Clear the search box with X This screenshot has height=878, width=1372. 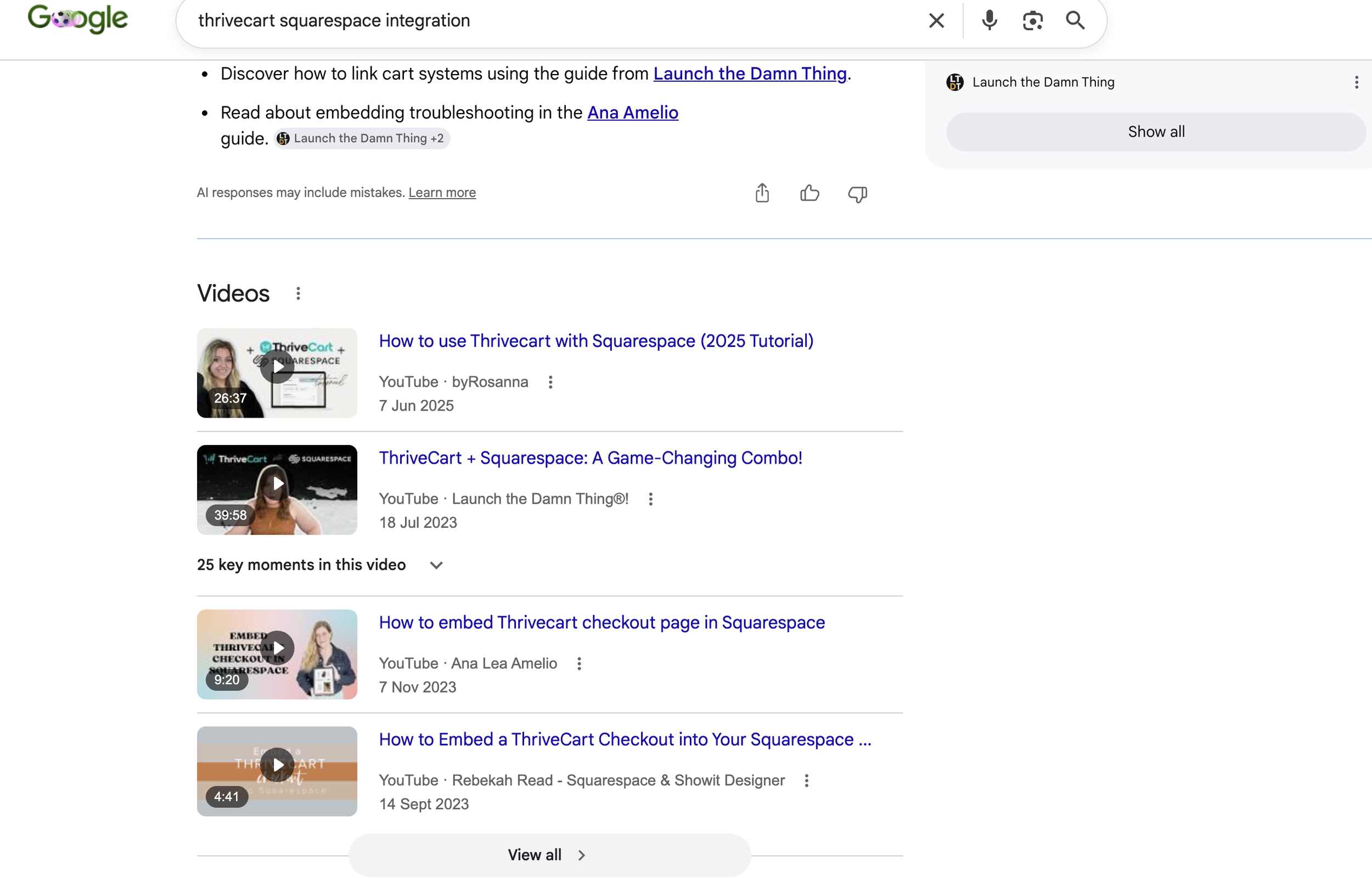click(x=936, y=20)
